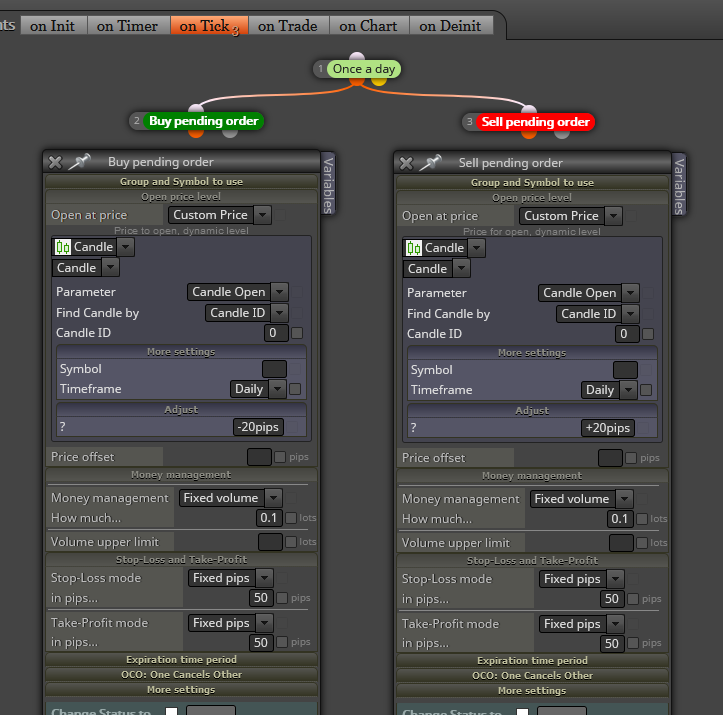Viewport: 723px width, 715px height.
Task: Open Variables side tab of Buy panel
Action: tap(328, 184)
